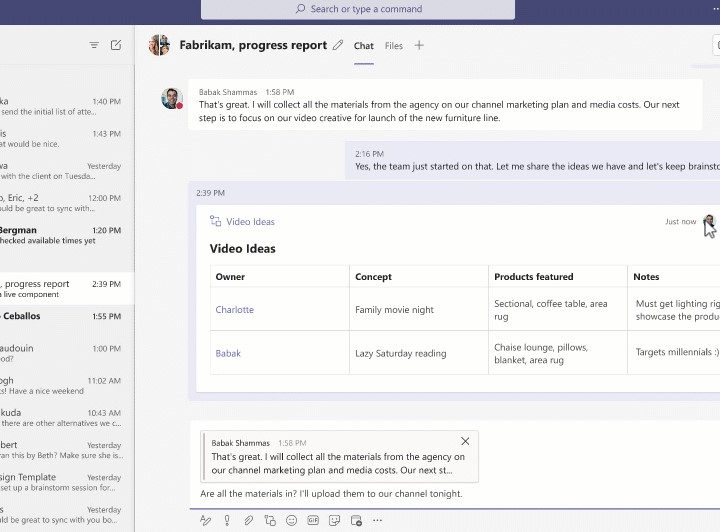Click Babak Shammas avatar in chat
The width and height of the screenshot is (720, 532).
[x=172, y=98]
